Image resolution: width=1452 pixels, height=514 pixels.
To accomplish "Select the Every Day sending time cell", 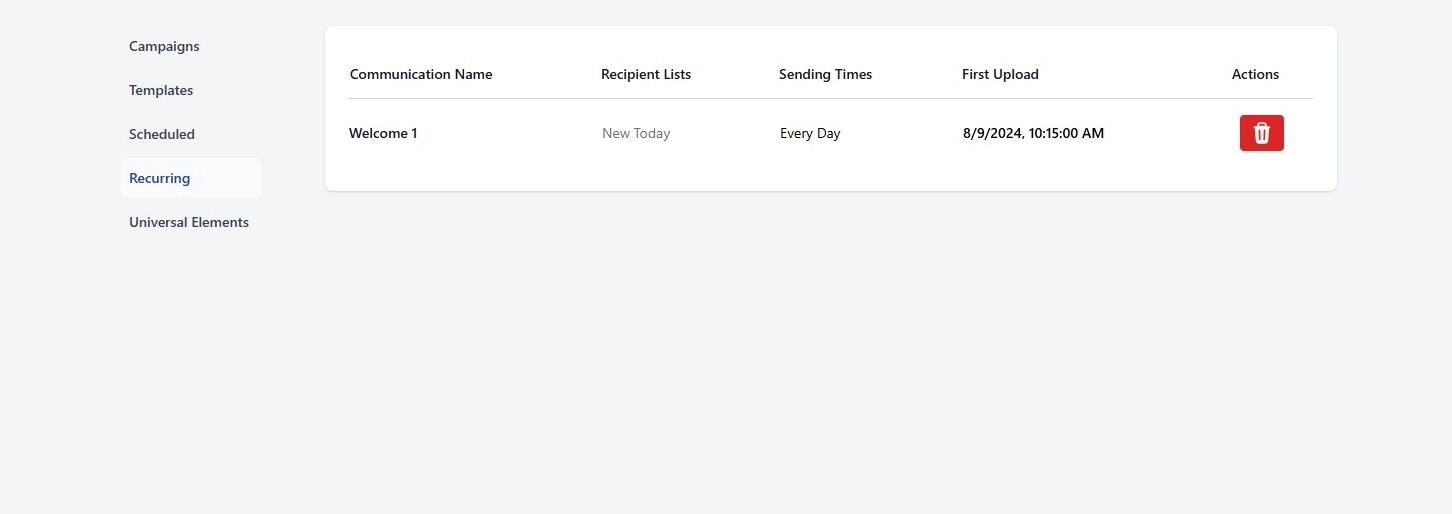I will 810,133.
